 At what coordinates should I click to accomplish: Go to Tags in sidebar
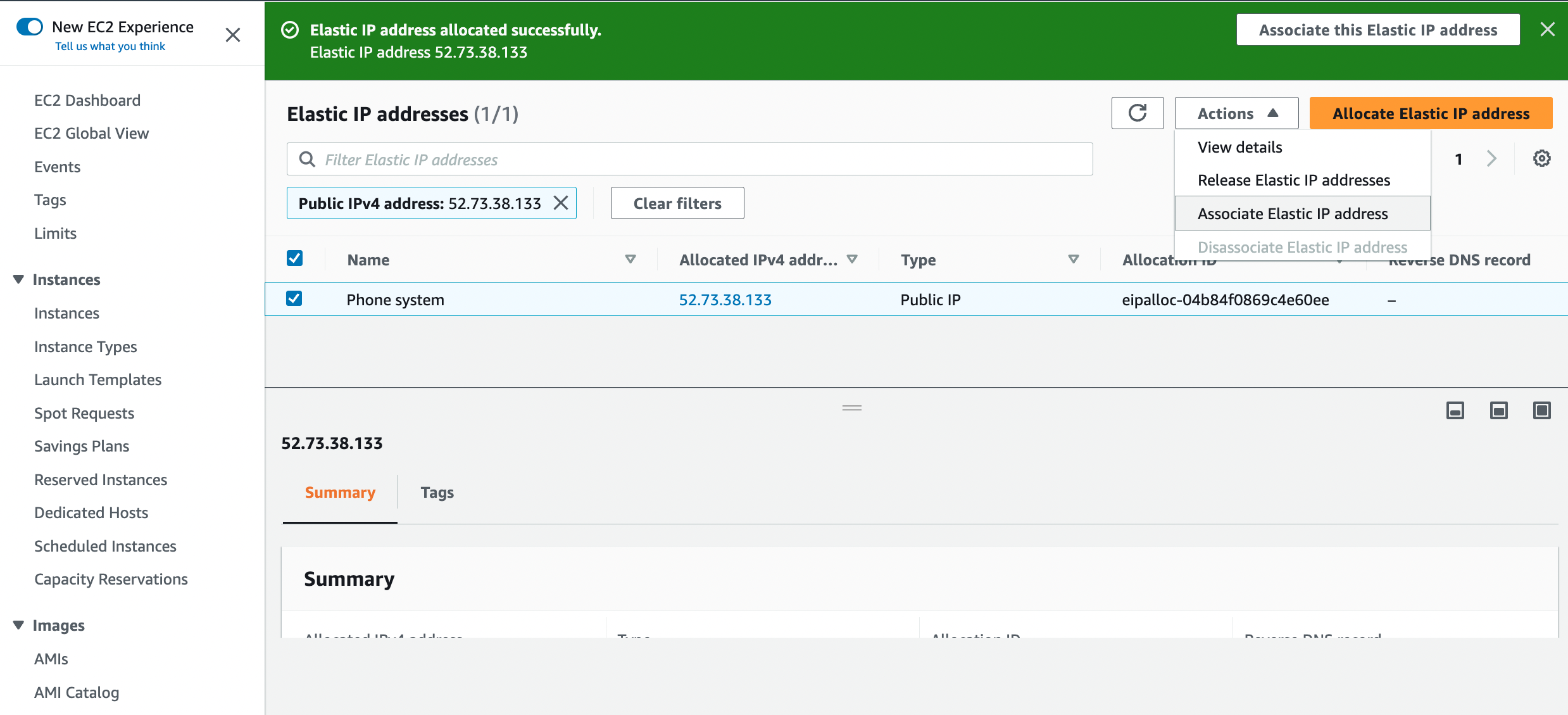click(x=50, y=199)
